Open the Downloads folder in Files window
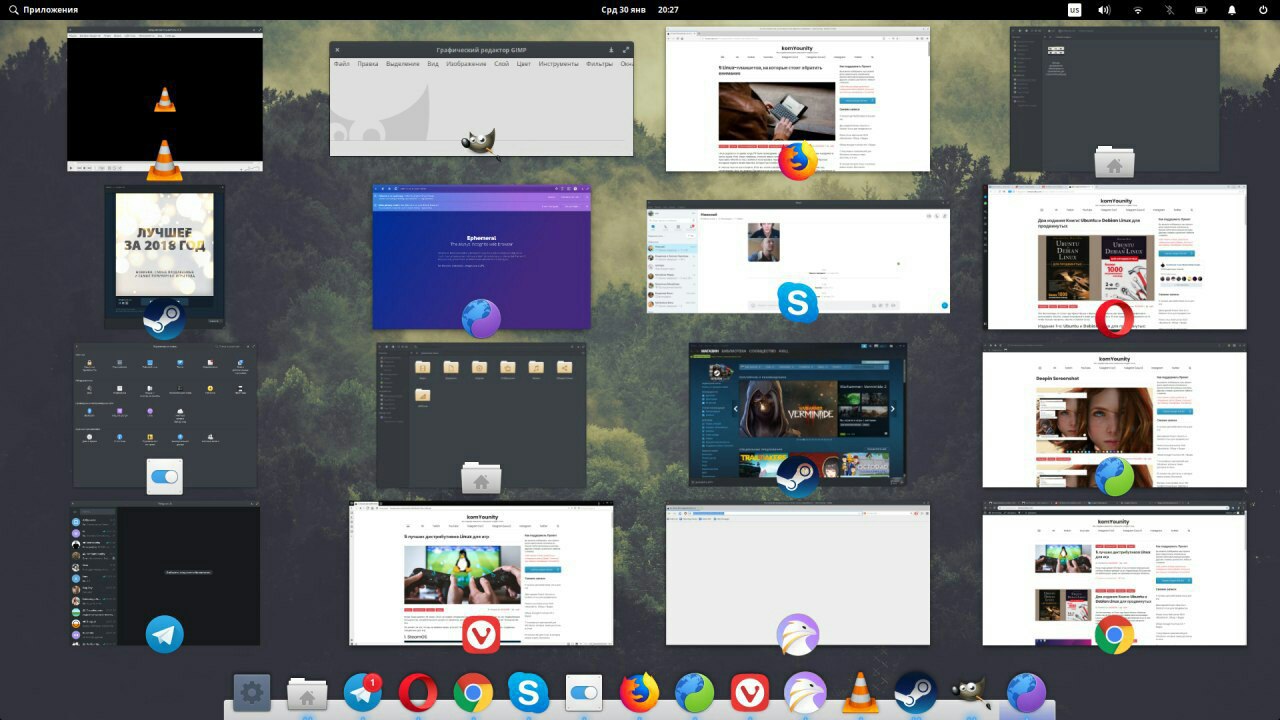Image resolution: width=1280 pixels, height=720 pixels. coord(479,370)
